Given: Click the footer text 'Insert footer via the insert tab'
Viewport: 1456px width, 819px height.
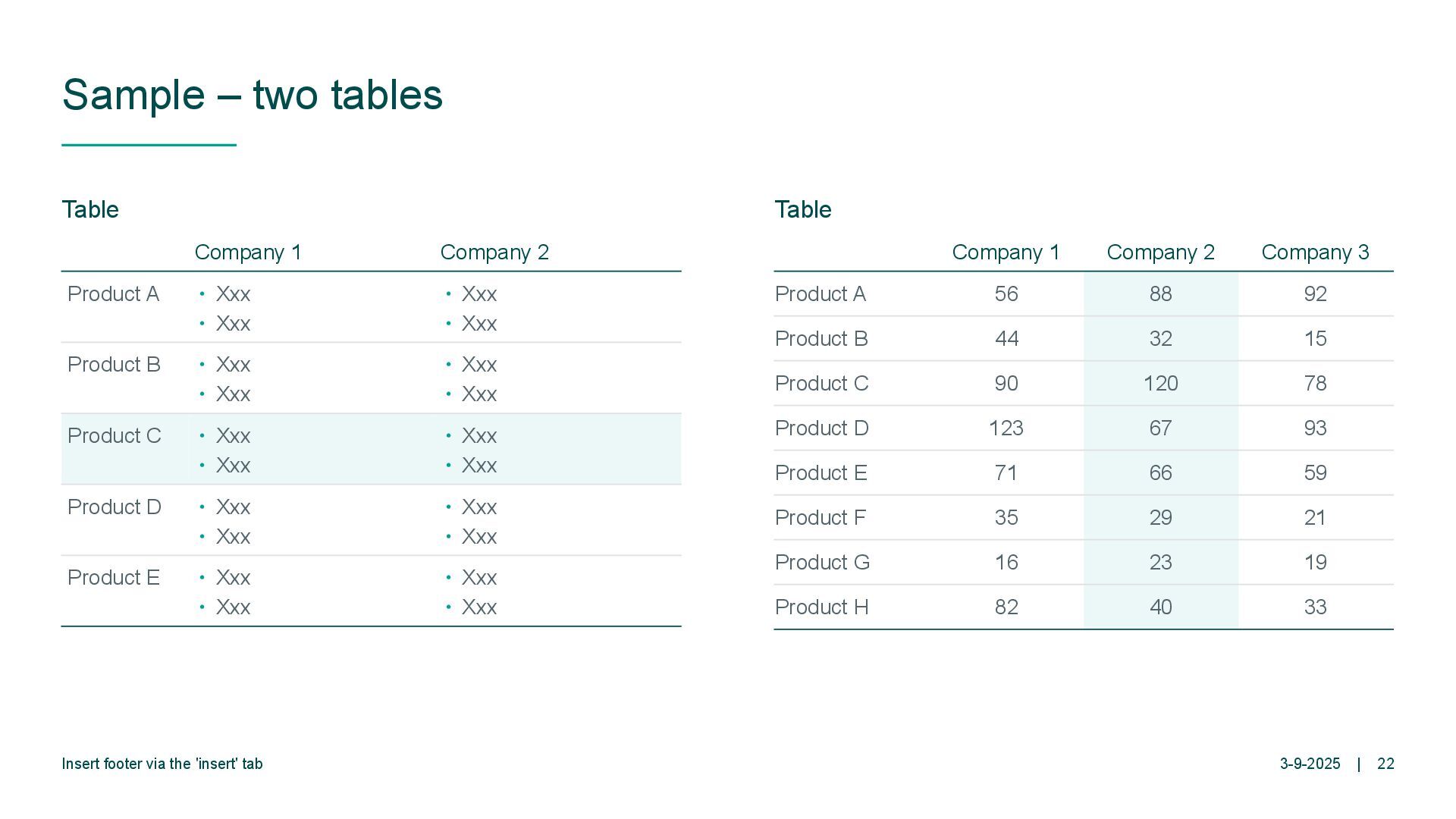Looking at the screenshot, I should 162,764.
